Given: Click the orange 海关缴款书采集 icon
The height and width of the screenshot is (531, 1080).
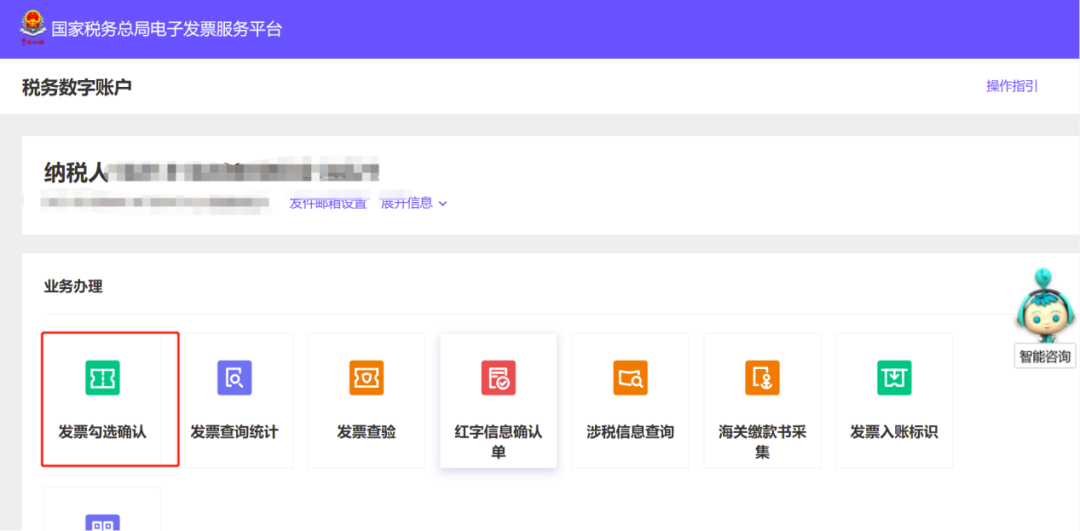Looking at the screenshot, I should [762, 377].
